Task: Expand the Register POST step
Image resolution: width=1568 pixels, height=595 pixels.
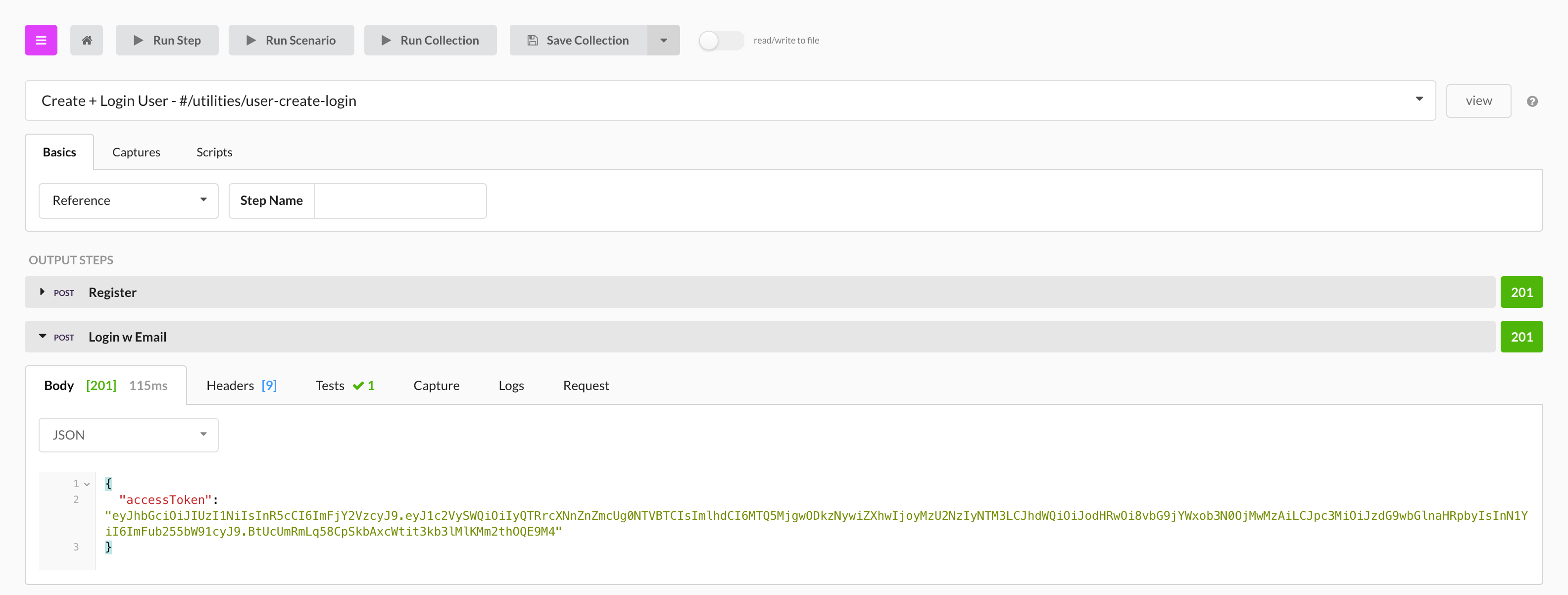Action: tap(42, 292)
